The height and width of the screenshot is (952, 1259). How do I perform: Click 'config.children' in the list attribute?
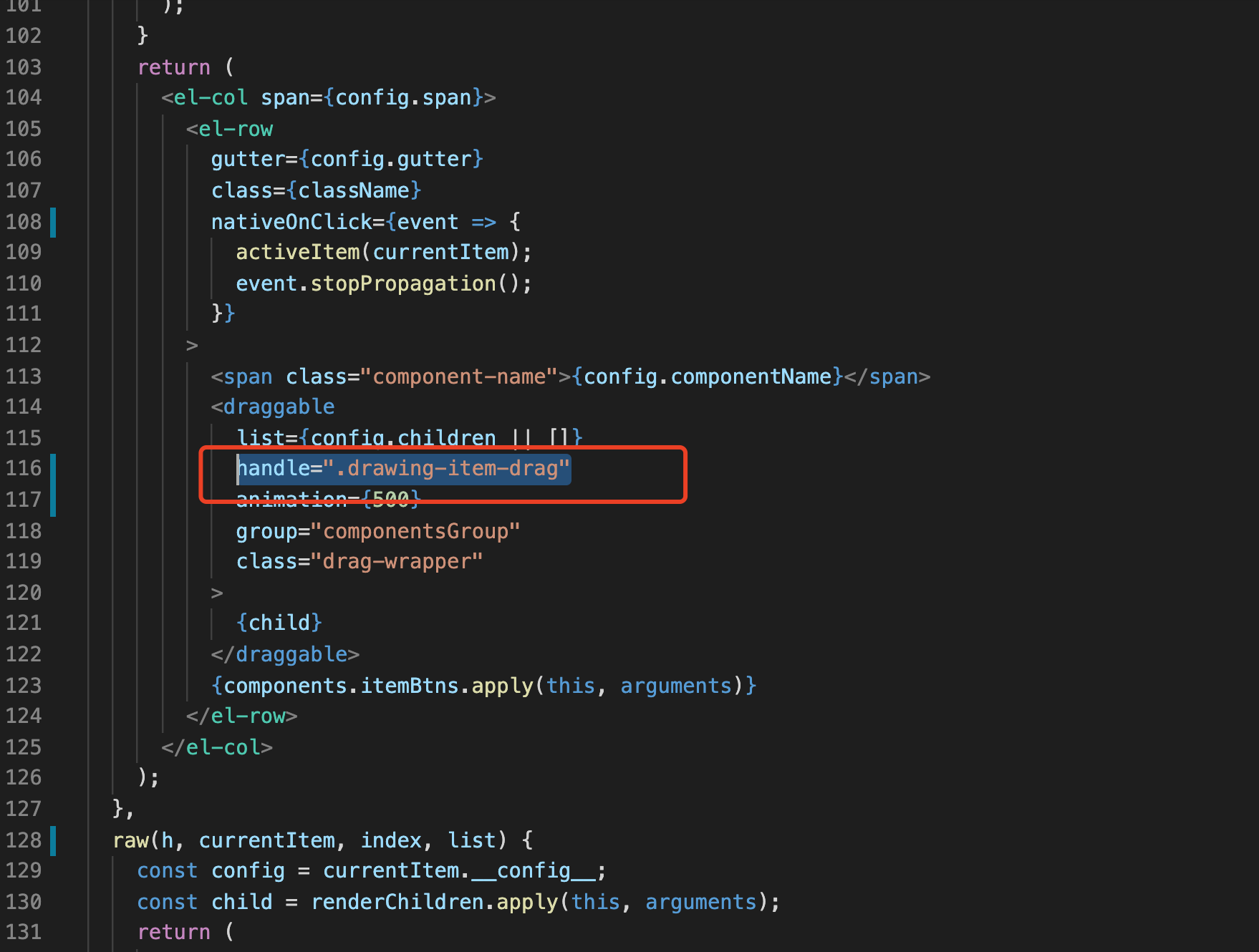(x=403, y=438)
